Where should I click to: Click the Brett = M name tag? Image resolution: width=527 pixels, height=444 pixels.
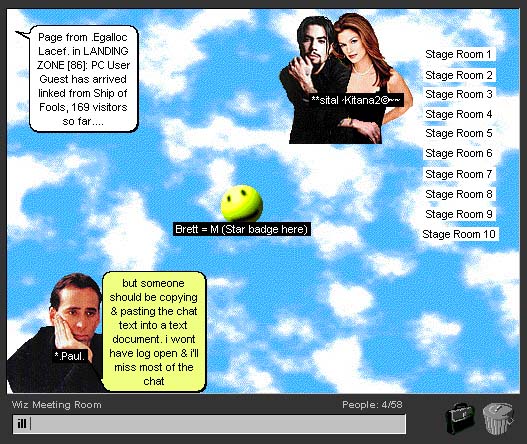[241, 229]
